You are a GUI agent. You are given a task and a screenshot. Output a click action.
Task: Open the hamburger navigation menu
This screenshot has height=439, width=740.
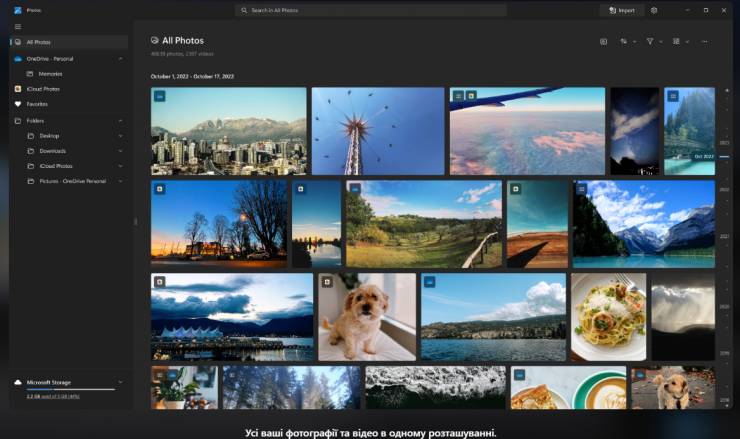coord(17,26)
